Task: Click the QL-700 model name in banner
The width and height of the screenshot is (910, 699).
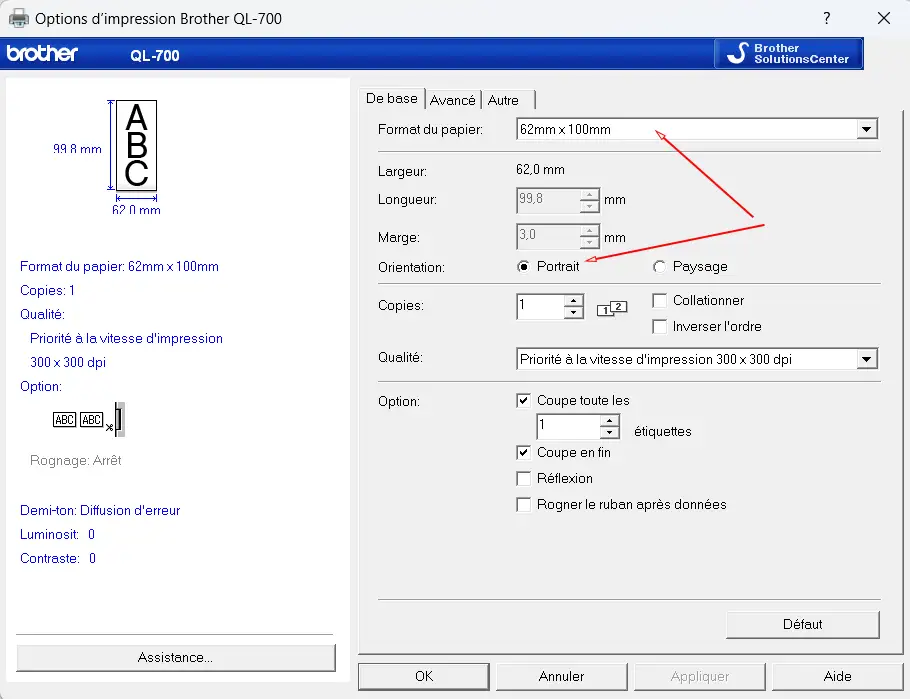Action: tap(155, 56)
